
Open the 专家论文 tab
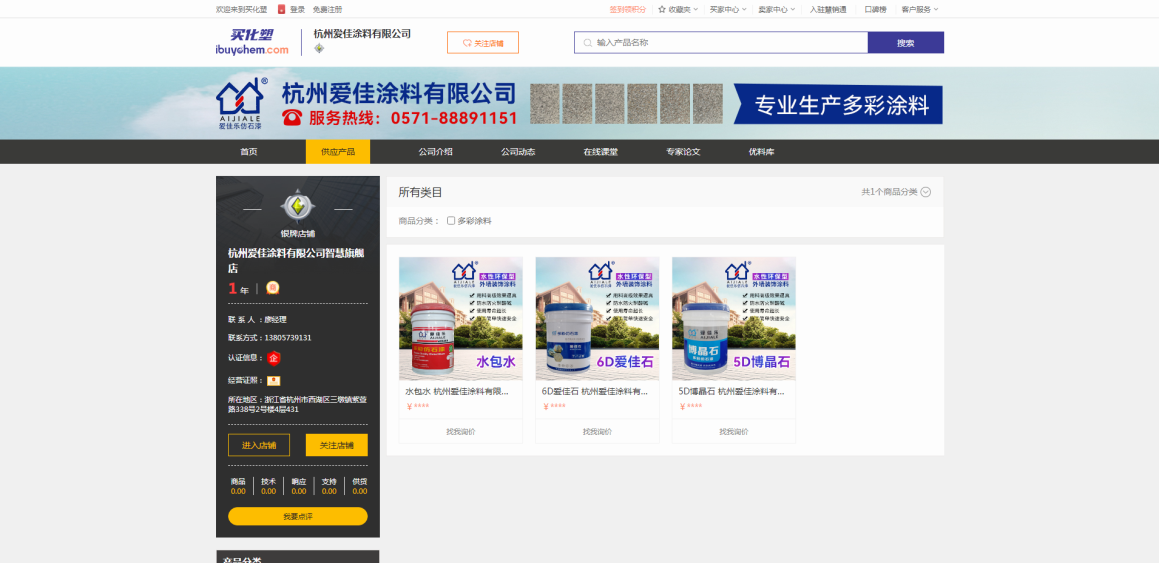683,152
